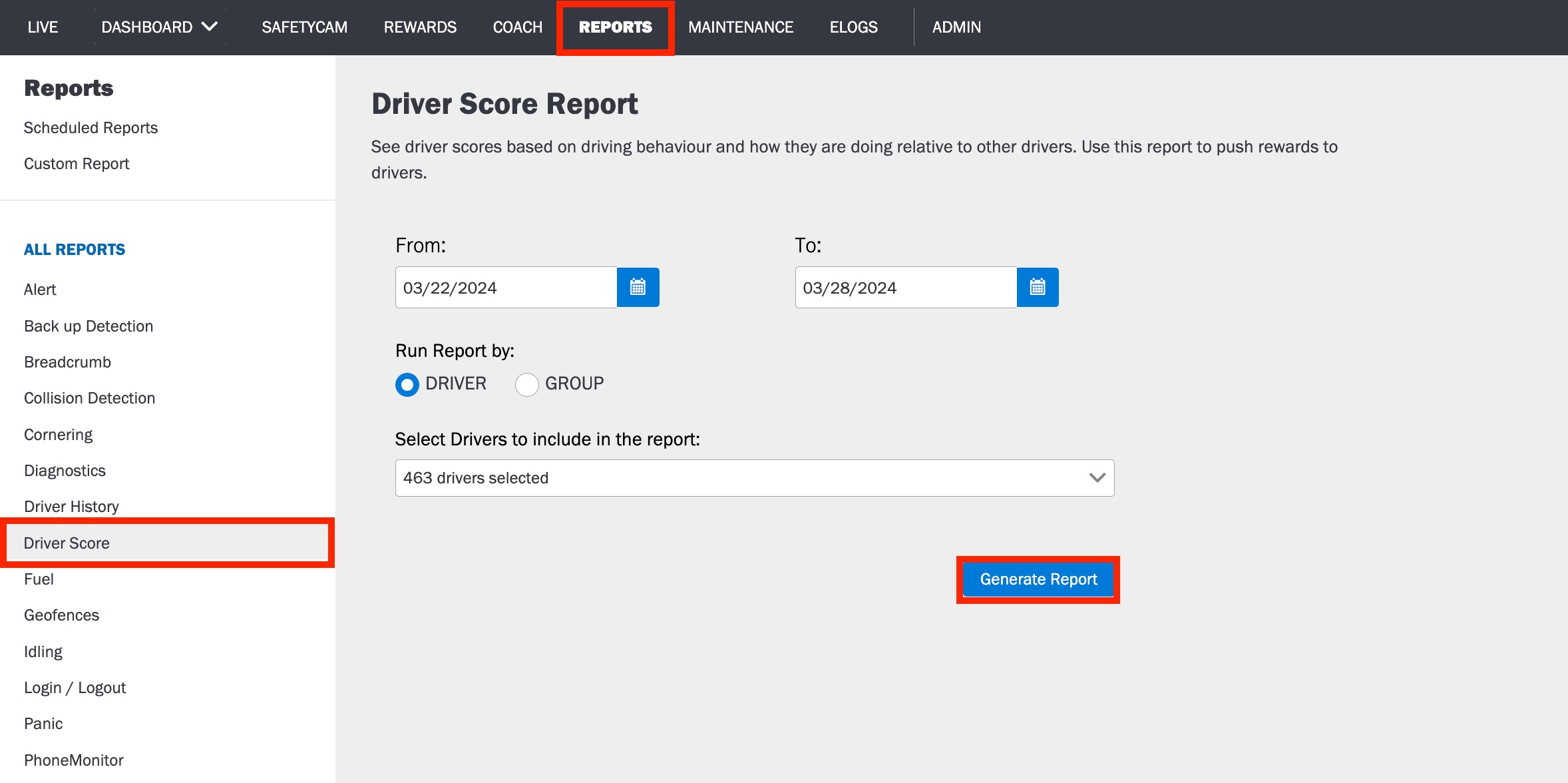Open the From date calendar picker
Viewport: 1568px width, 783px height.
point(638,288)
